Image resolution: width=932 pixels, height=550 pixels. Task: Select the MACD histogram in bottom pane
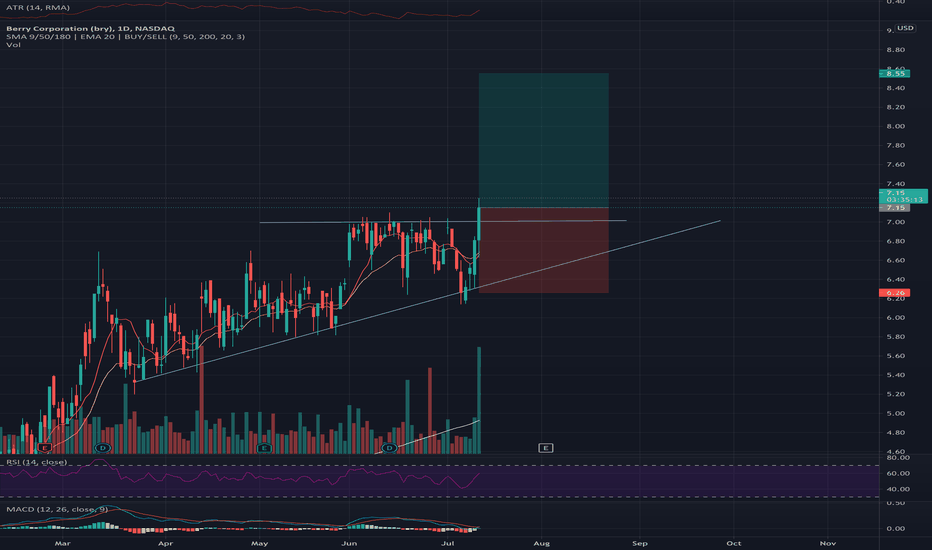click(x=238, y=528)
